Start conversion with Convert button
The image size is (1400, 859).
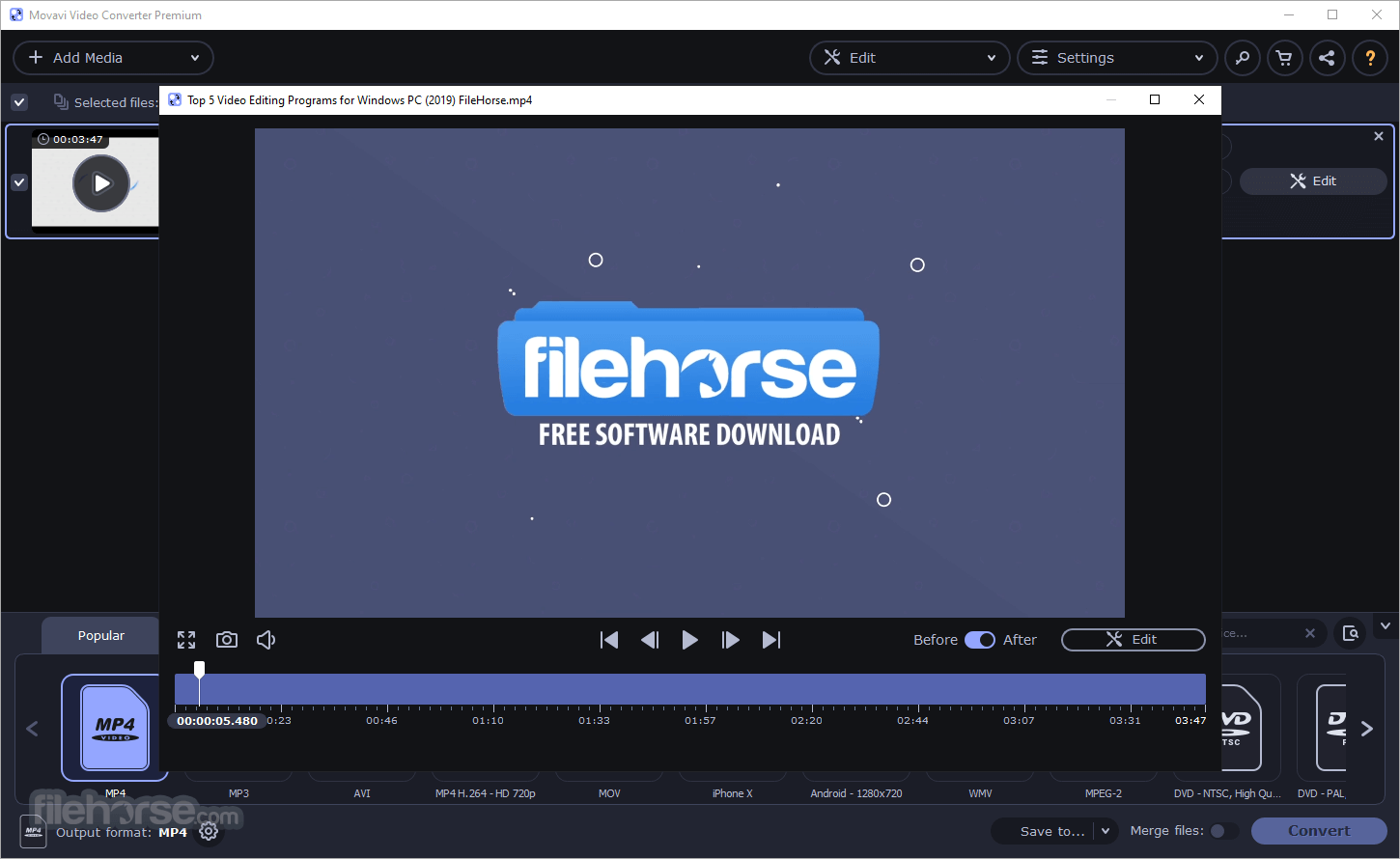coord(1319,831)
